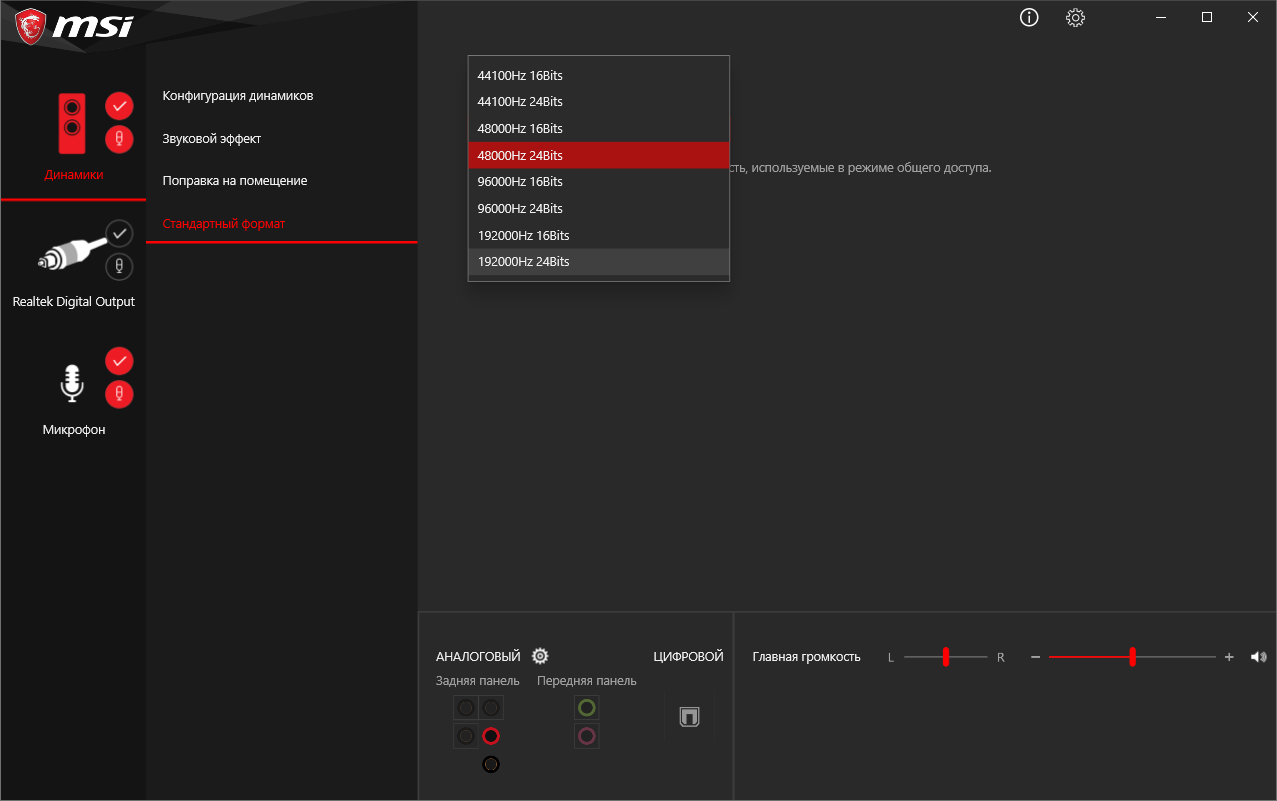This screenshot has height=801, width=1277.
Task: Click the R balance label
Action: 1000,657
